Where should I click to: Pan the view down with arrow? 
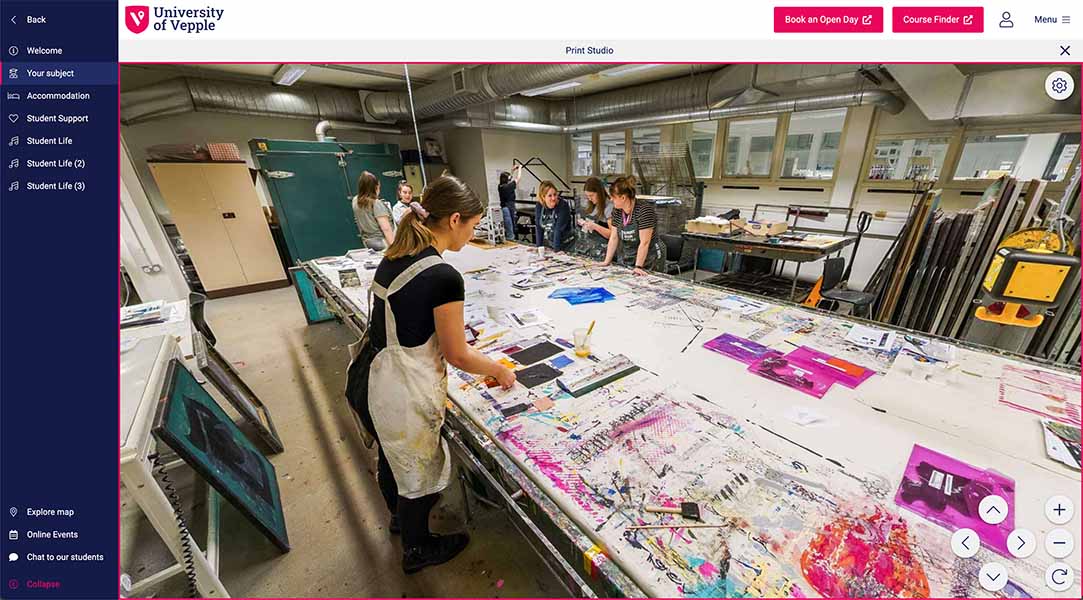click(x=993, y=577)
